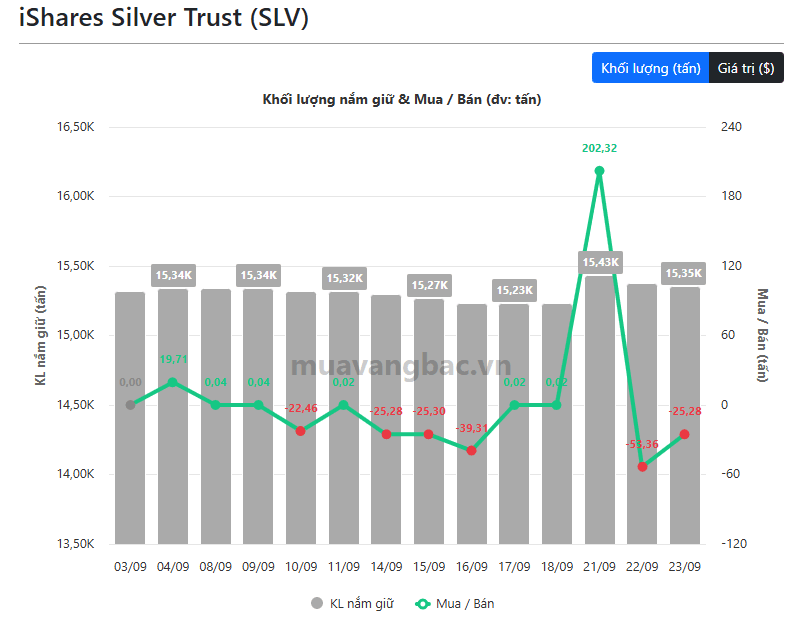Select the 15,43K bar label for 21/09
The image size is (807, 630).
coord(601,262)
